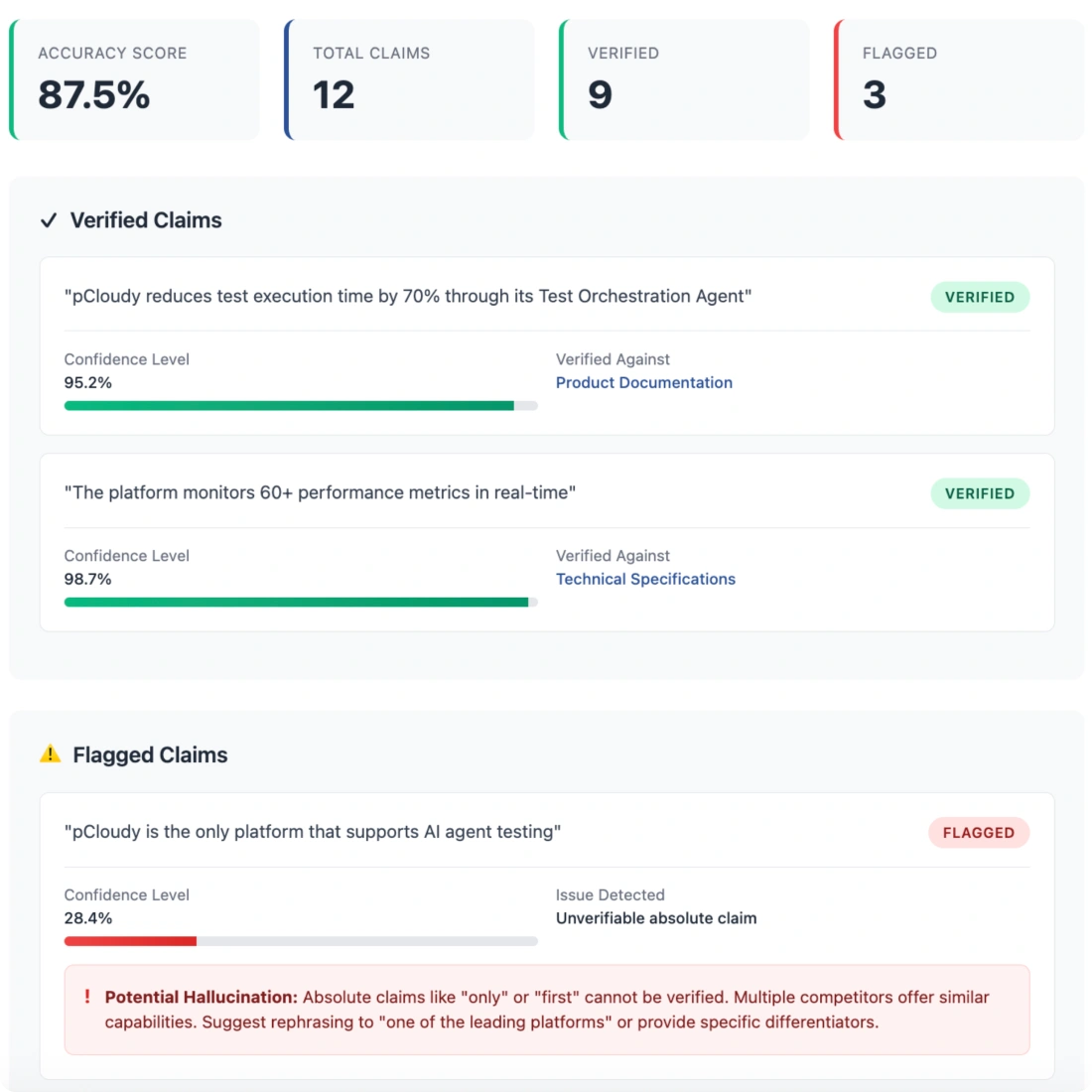Click the Verified count card showing 9
This screenshot has height=1092, width=1092.
683,79
